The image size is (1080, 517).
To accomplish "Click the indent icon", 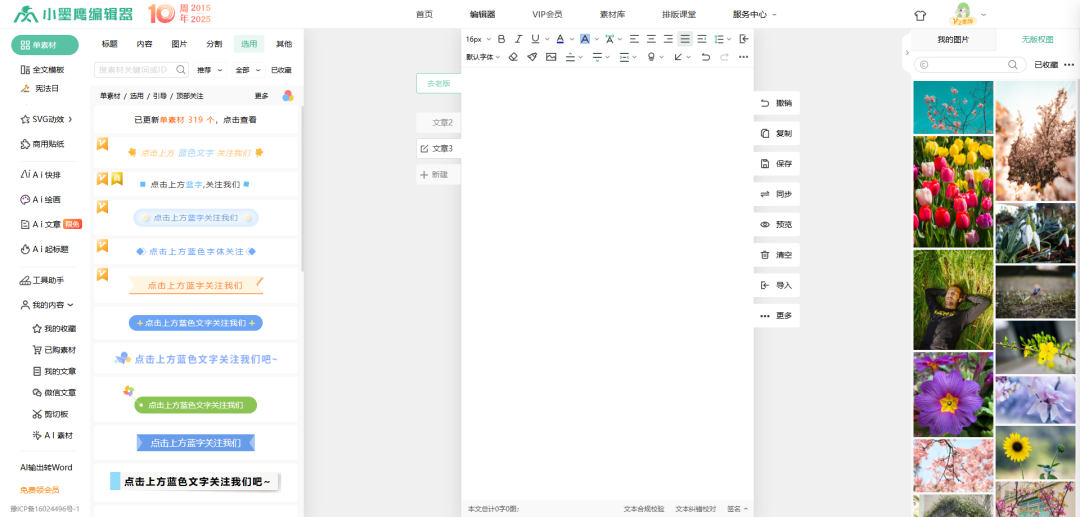I will pyautogui.click(x=702, y=39).
